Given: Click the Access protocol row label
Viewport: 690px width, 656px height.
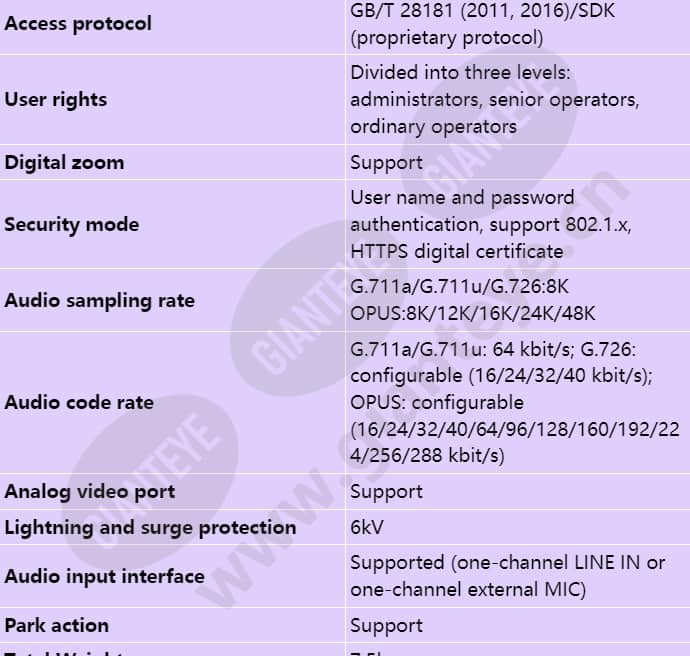Looking at the screenshot, I should (78, 24).
